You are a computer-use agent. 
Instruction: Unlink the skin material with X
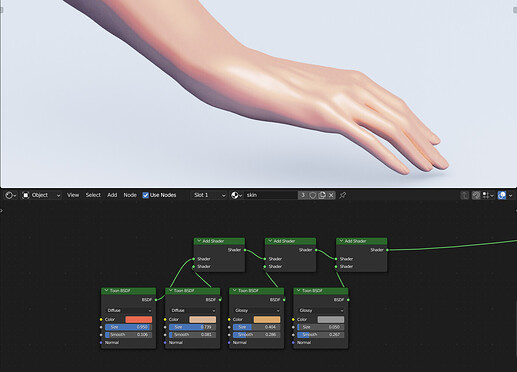point(331,195)
